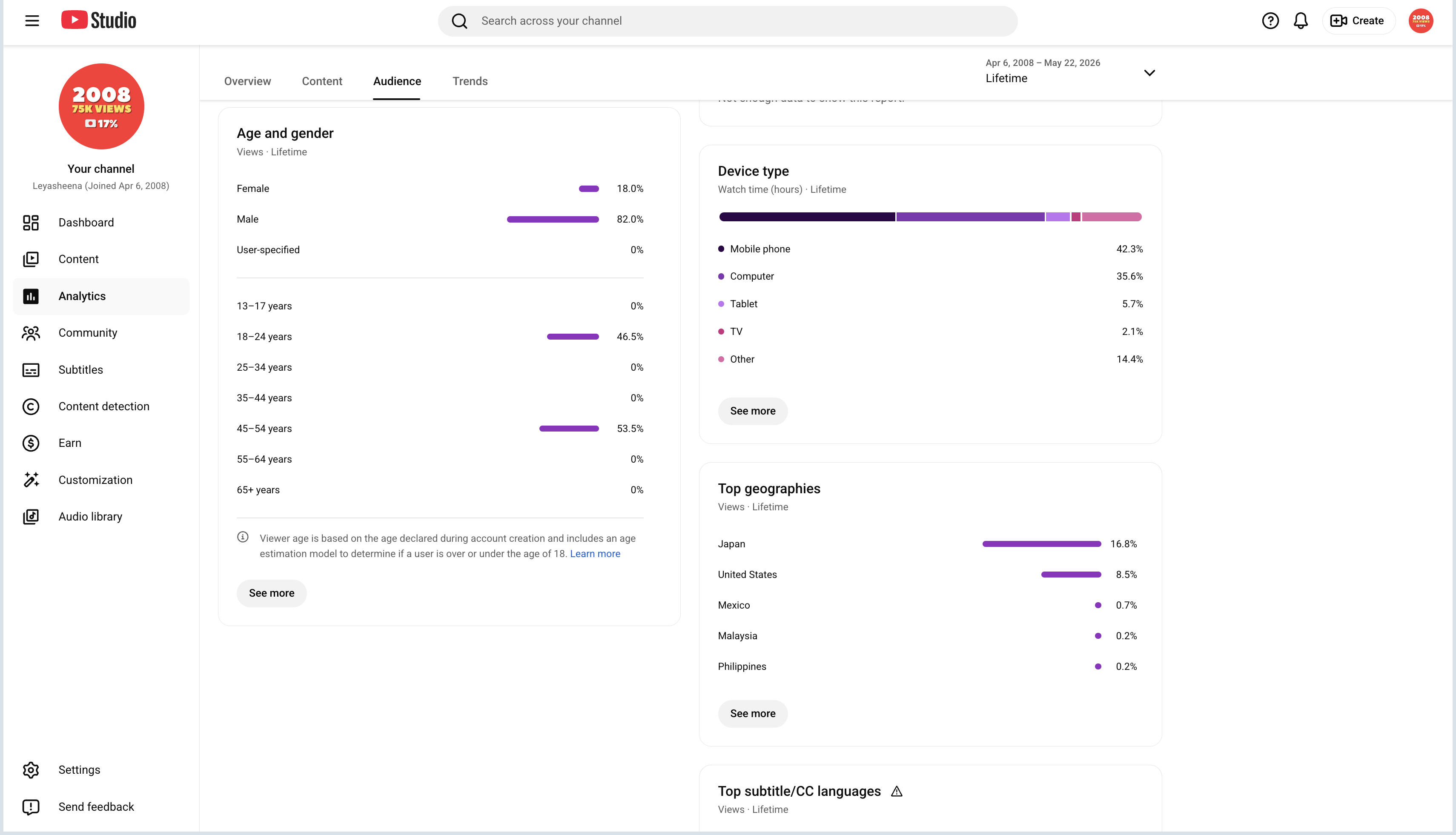The image size is (1456, 835).
Task: Switch to the Trends tab
Action: pos(470,81)
